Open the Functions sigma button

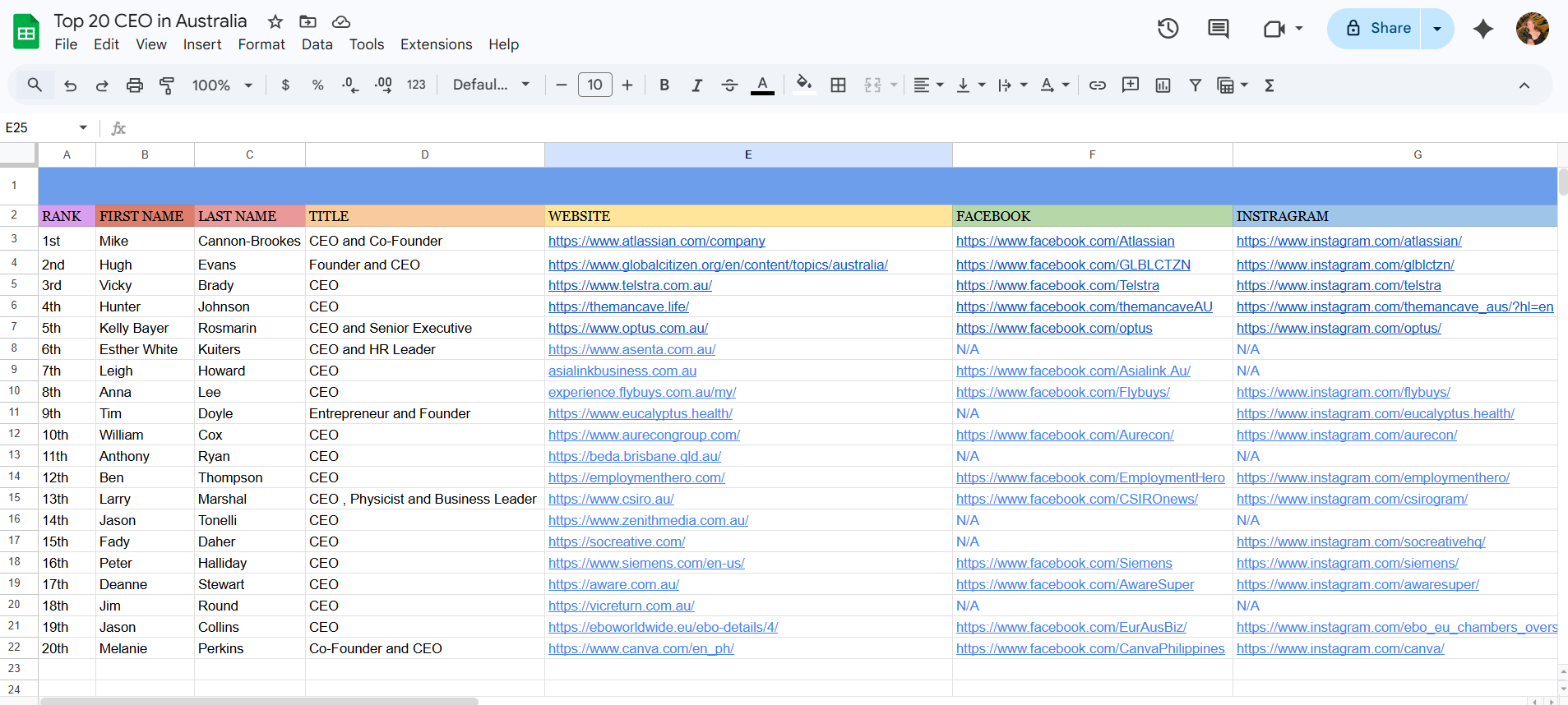pyautogui.click(x=1270, y=85)
